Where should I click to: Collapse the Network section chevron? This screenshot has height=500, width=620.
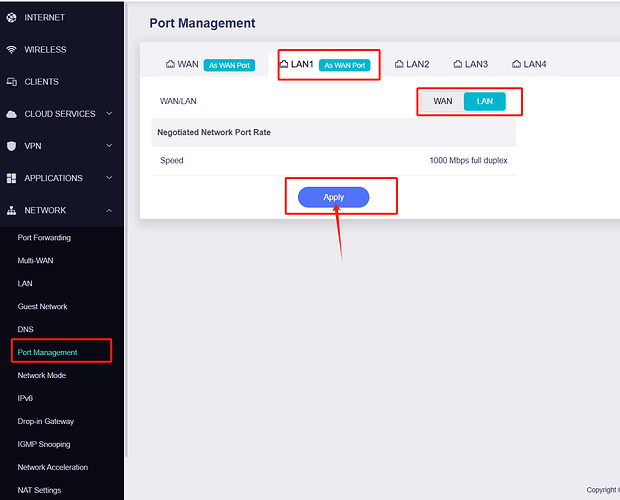(109, 210)
